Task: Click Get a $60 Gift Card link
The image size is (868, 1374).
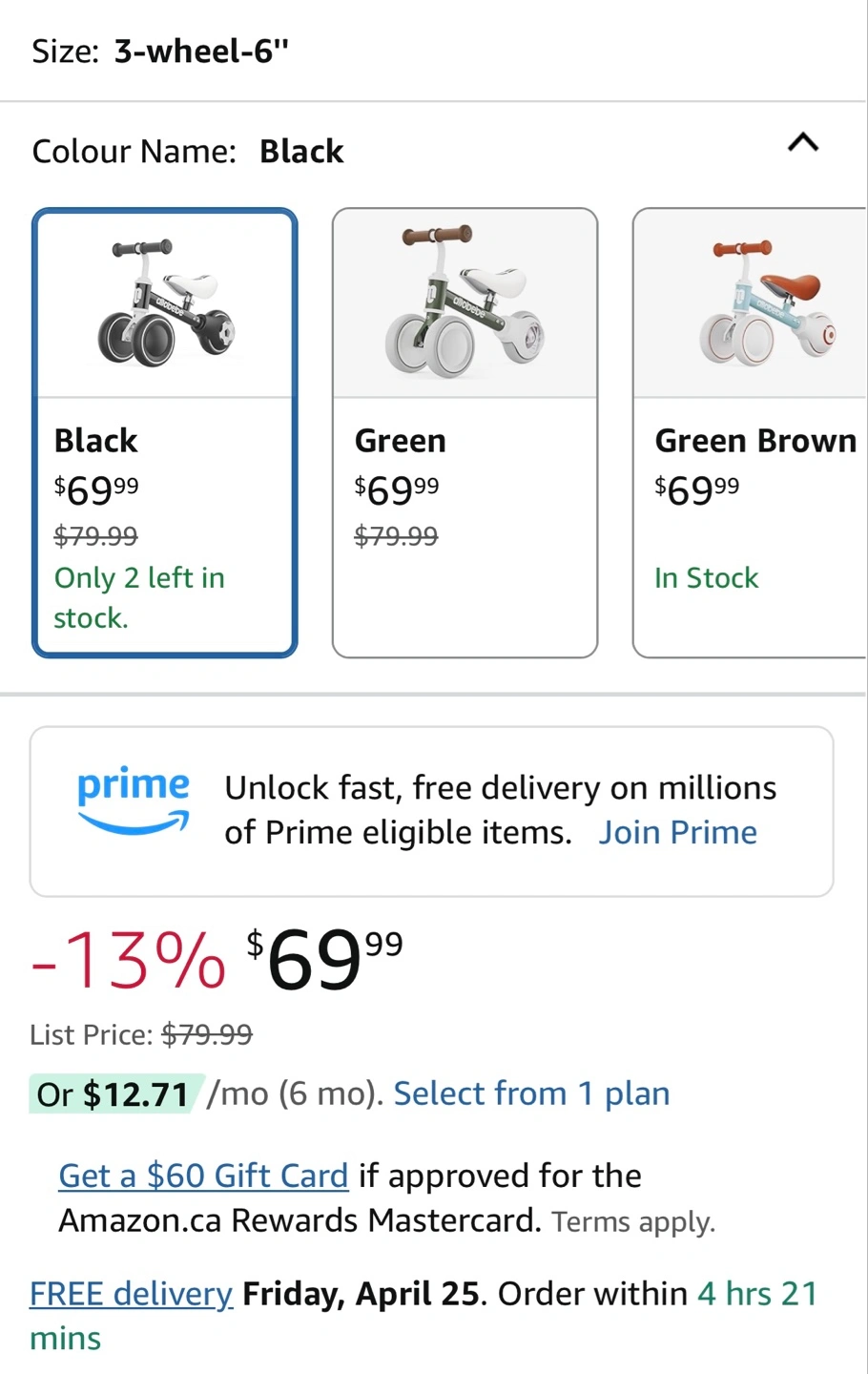Action: tap(203, 1176)
